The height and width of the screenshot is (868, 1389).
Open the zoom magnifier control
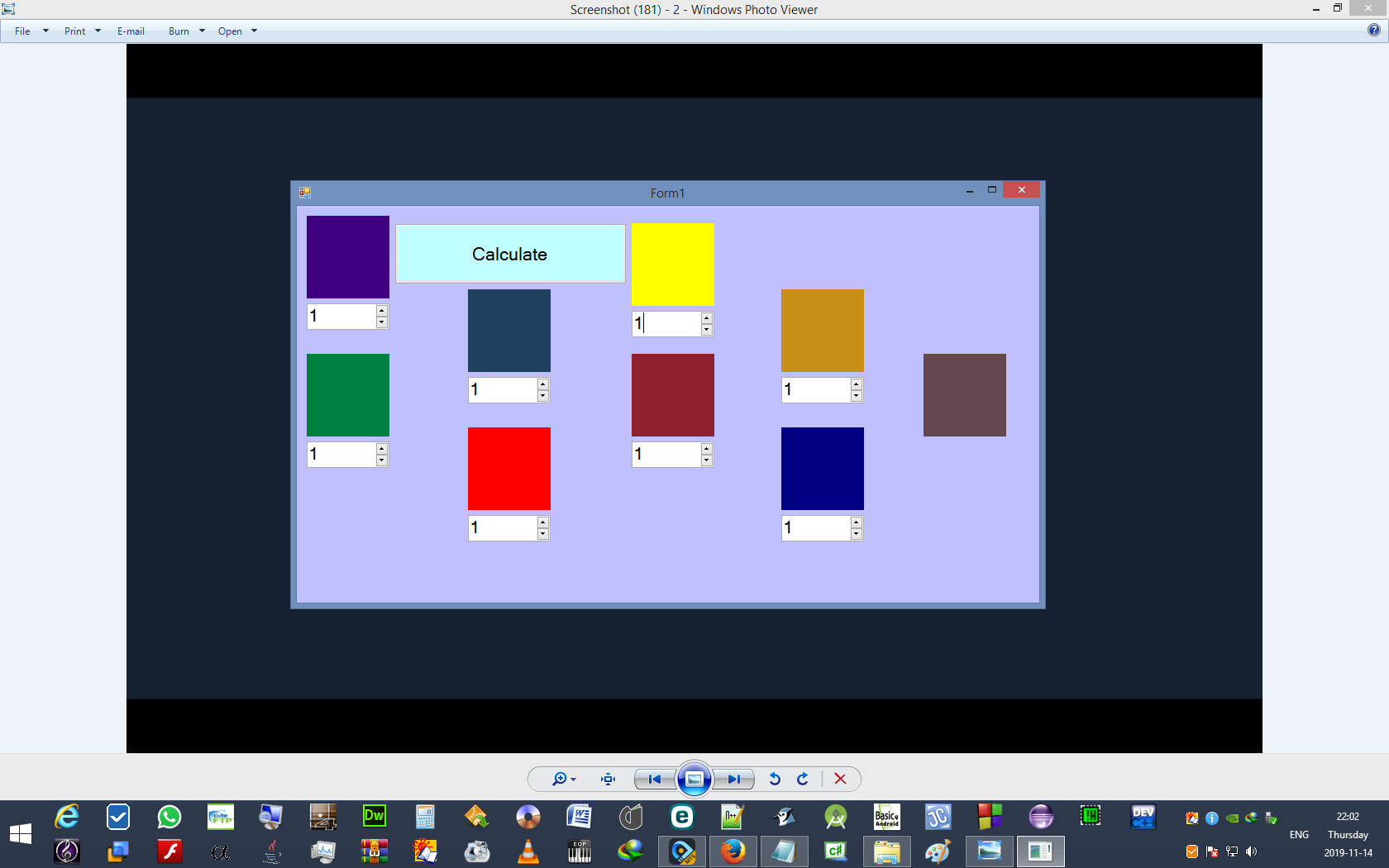click(564, 779)
